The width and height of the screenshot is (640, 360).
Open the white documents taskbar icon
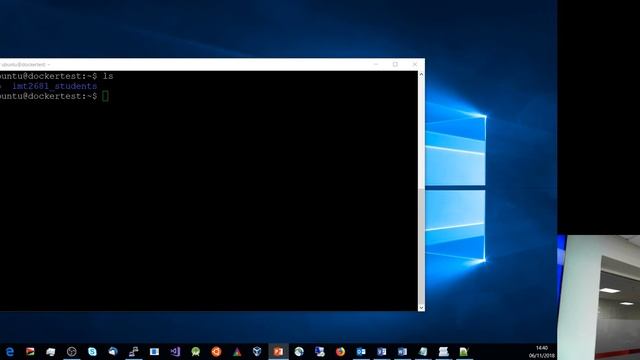tap(51, 351)
